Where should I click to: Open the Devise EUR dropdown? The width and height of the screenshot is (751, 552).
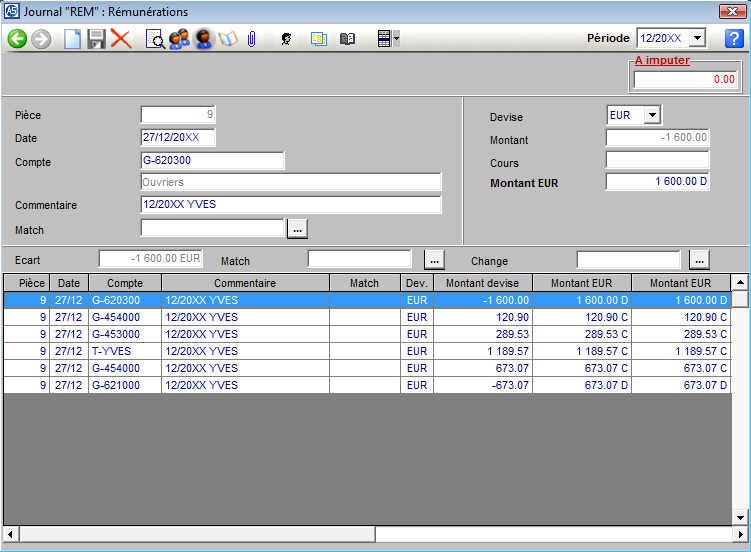(652, 115)
